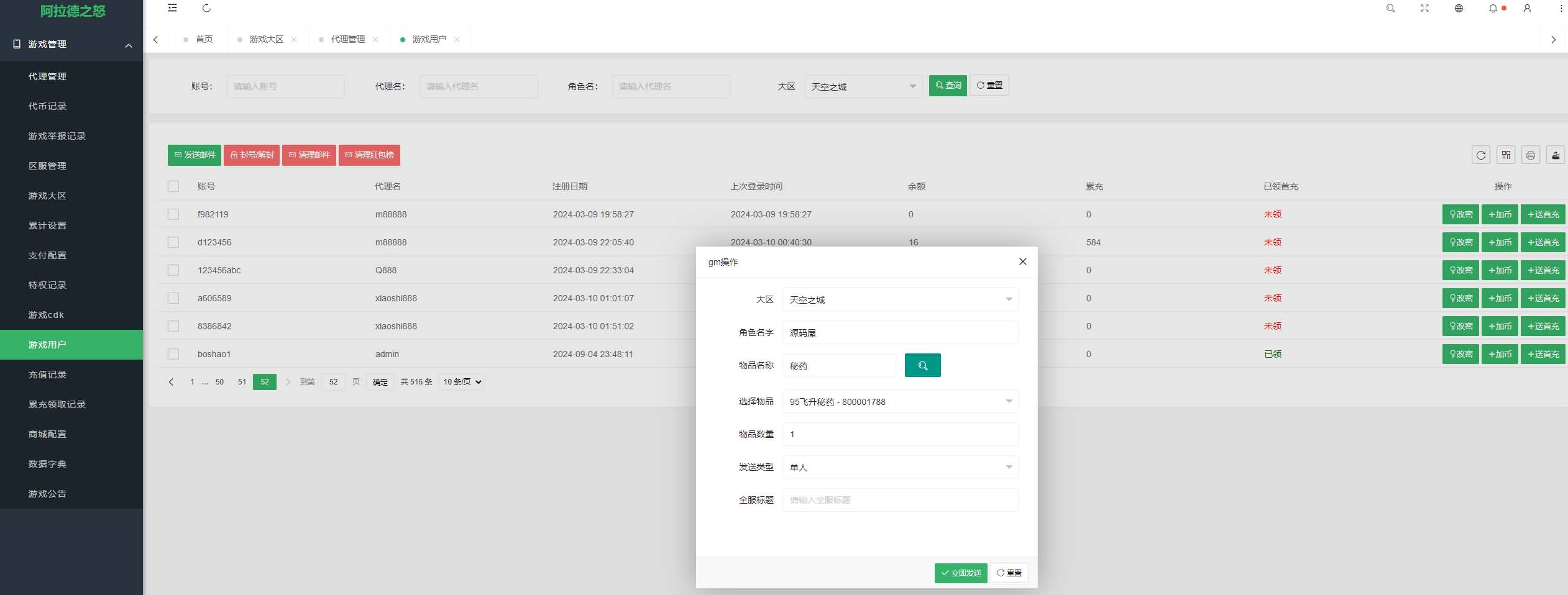1568x595 pixels.
Task: Check the checkbox for account f982119
Action: (173, 214)
